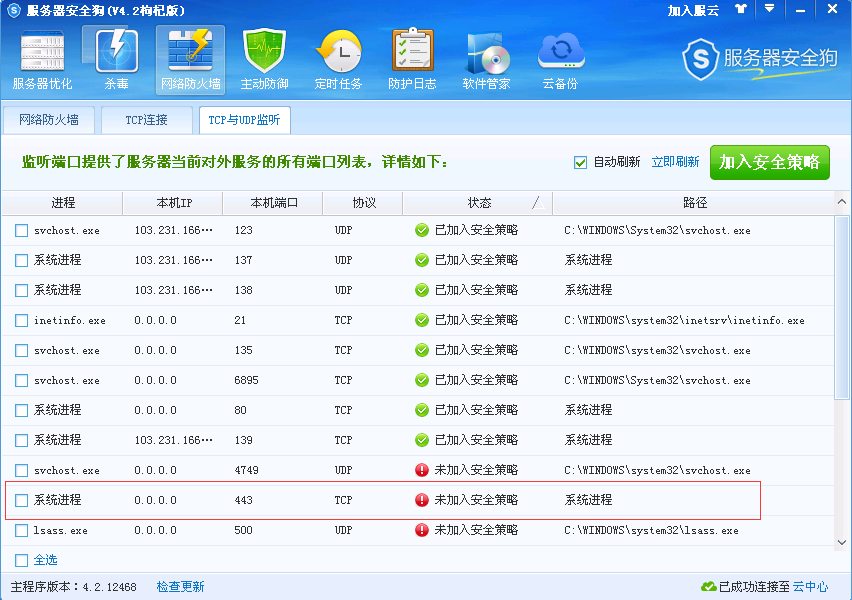Open the 杀毒 antivirus module
852x600 pixels.
(x=116, y=60)
